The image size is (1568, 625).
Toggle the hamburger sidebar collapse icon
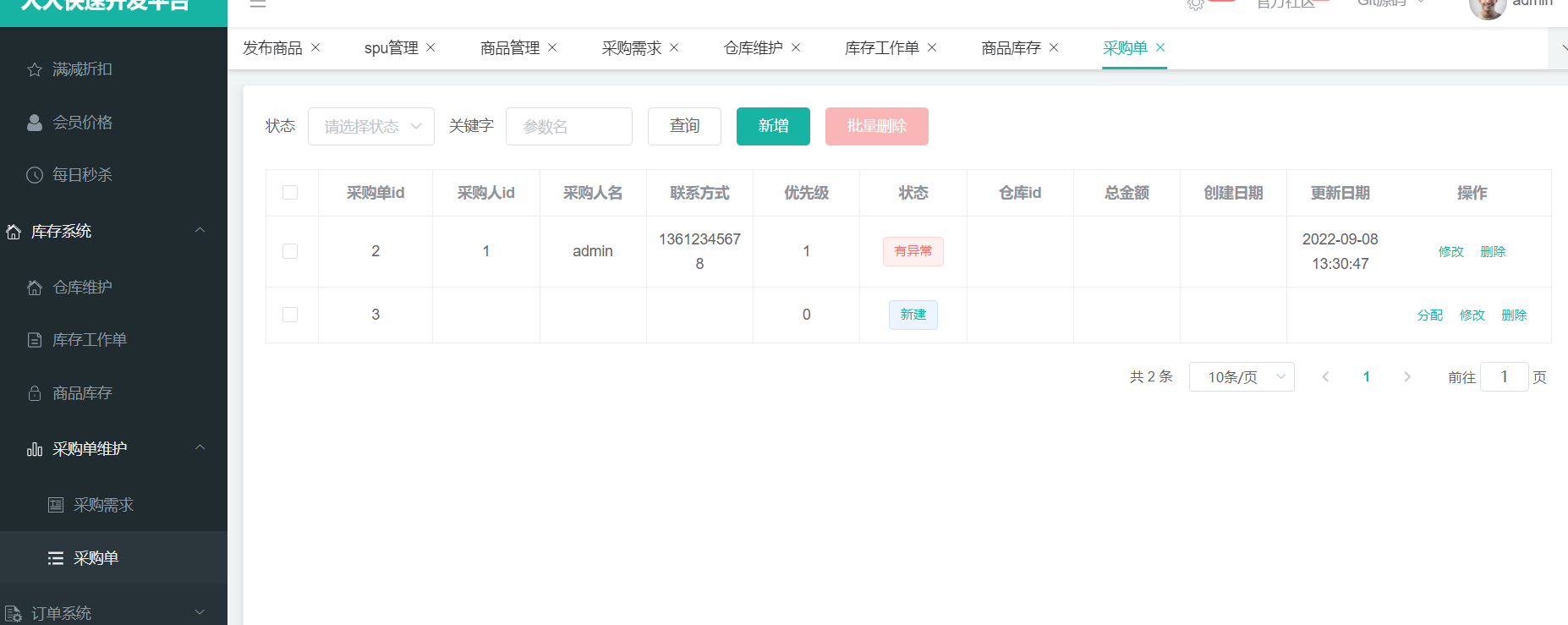tap(258, 3)
